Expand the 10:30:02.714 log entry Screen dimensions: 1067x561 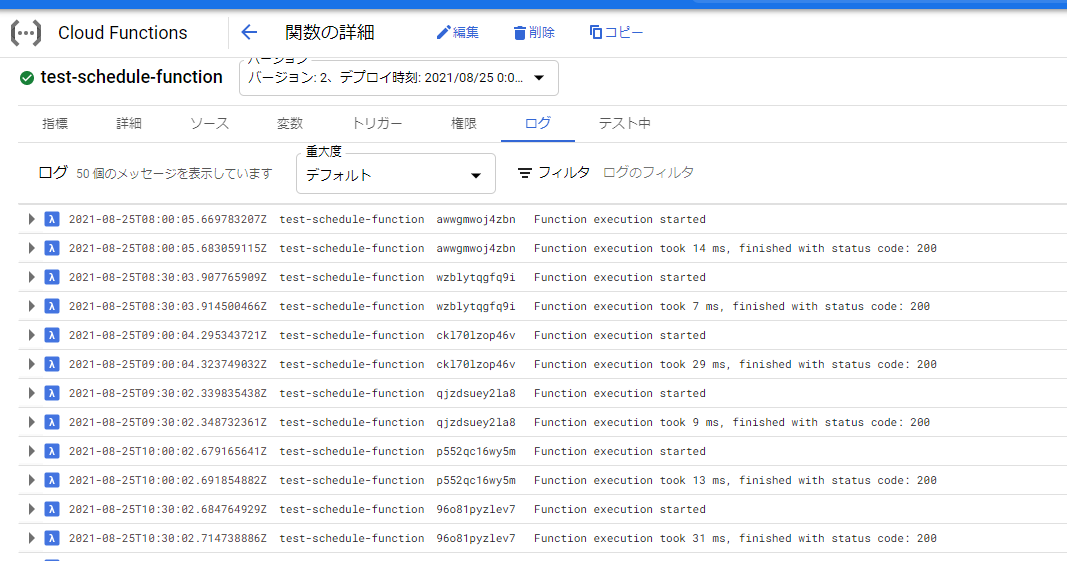click(x=31, y=538)
